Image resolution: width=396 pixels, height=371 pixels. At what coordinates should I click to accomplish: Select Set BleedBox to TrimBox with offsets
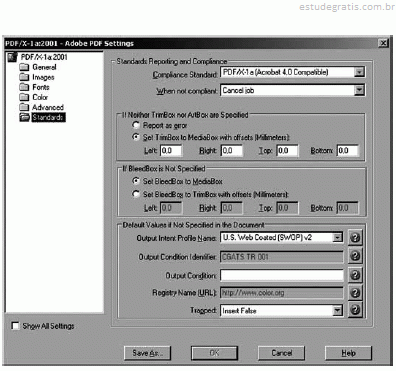pos(136,194)
